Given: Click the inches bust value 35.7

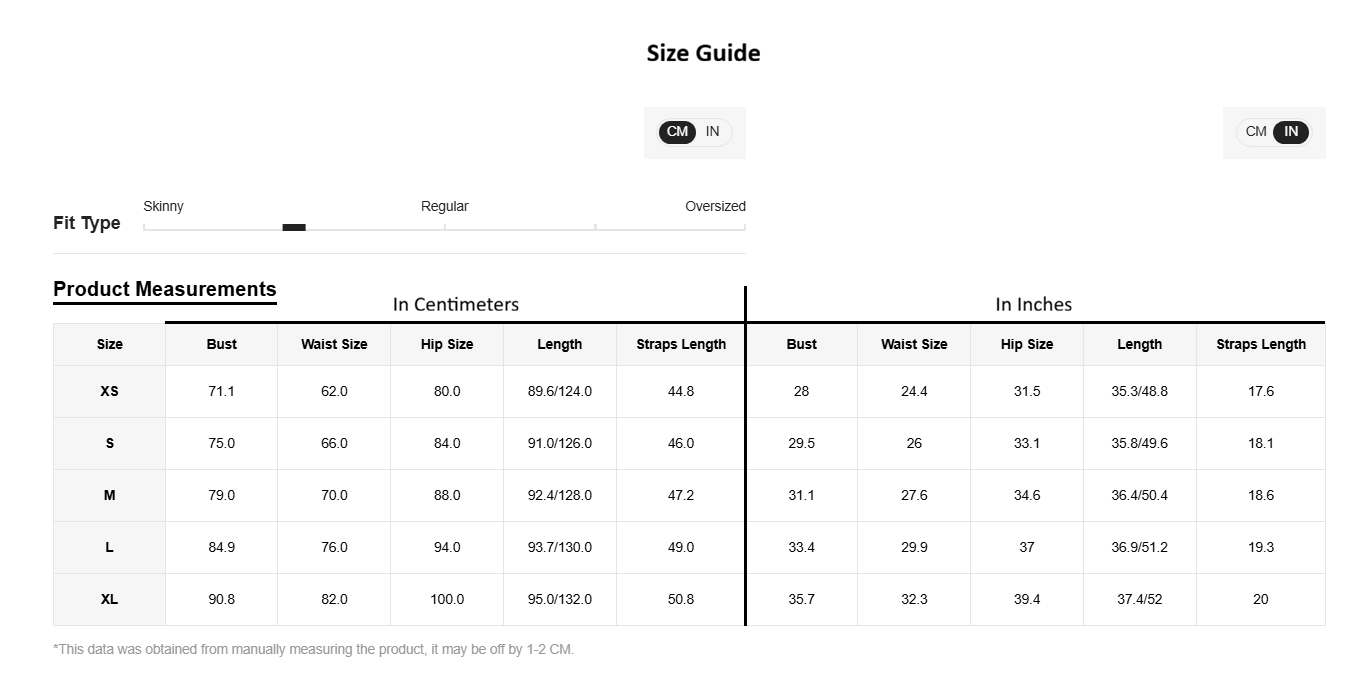Looking at the screenshot, I should click(x=801, y=599).
